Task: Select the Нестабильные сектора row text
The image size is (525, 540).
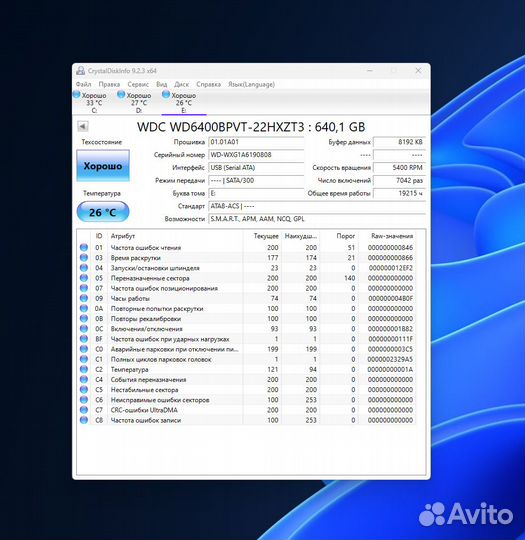Action: click(x=144, y=390)
